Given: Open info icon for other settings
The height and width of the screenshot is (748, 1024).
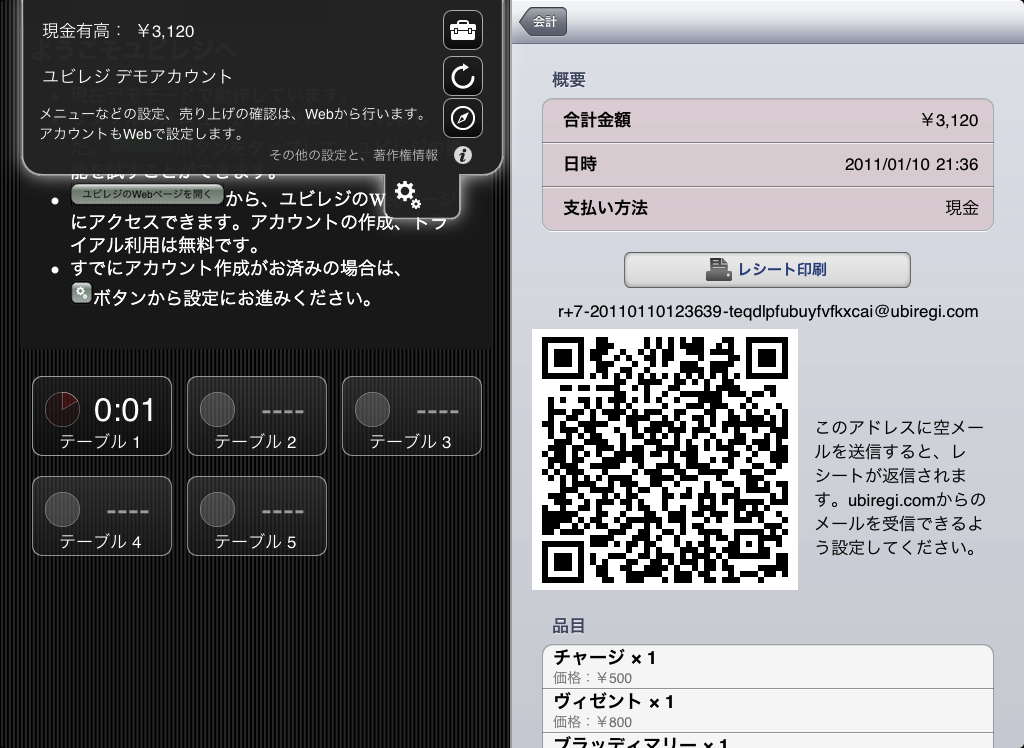Looking at the screenshot, I should click(463, 155).
